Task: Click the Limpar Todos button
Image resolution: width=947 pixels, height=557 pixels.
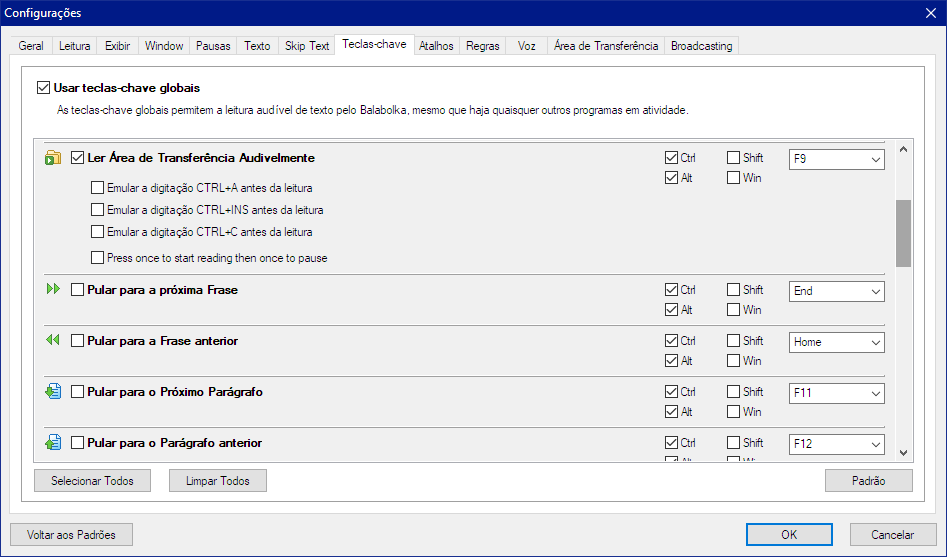Action: 217,481
